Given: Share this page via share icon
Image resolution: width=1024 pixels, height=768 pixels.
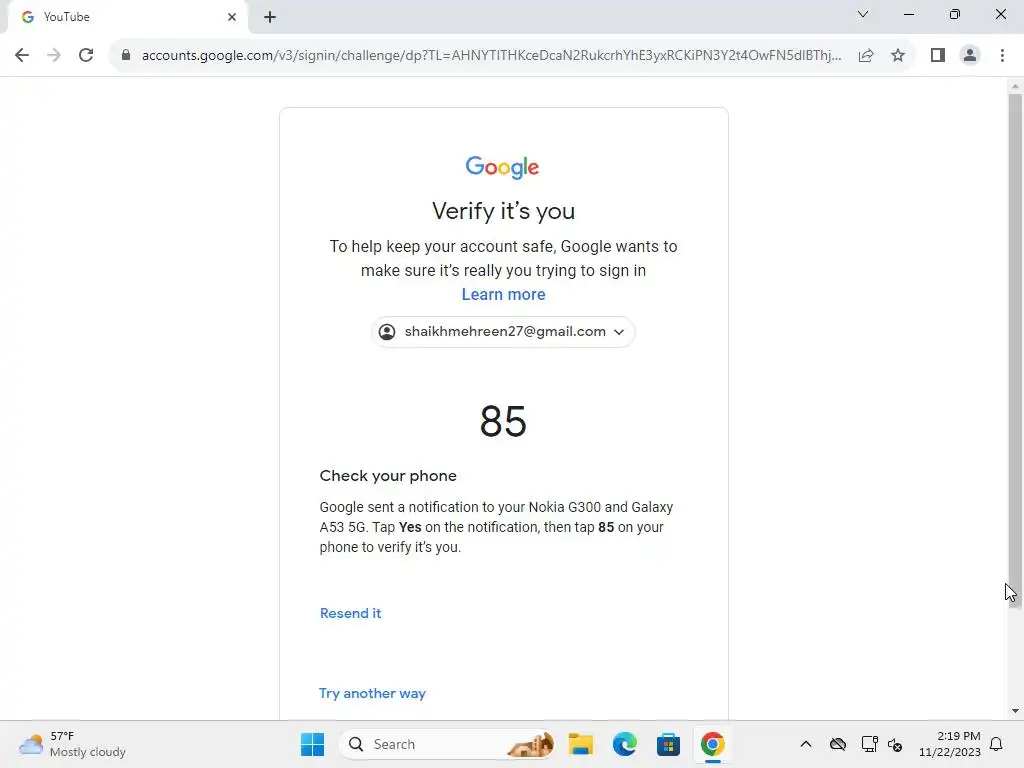Looking at the screenshot, I should click(x=866, y=56).
